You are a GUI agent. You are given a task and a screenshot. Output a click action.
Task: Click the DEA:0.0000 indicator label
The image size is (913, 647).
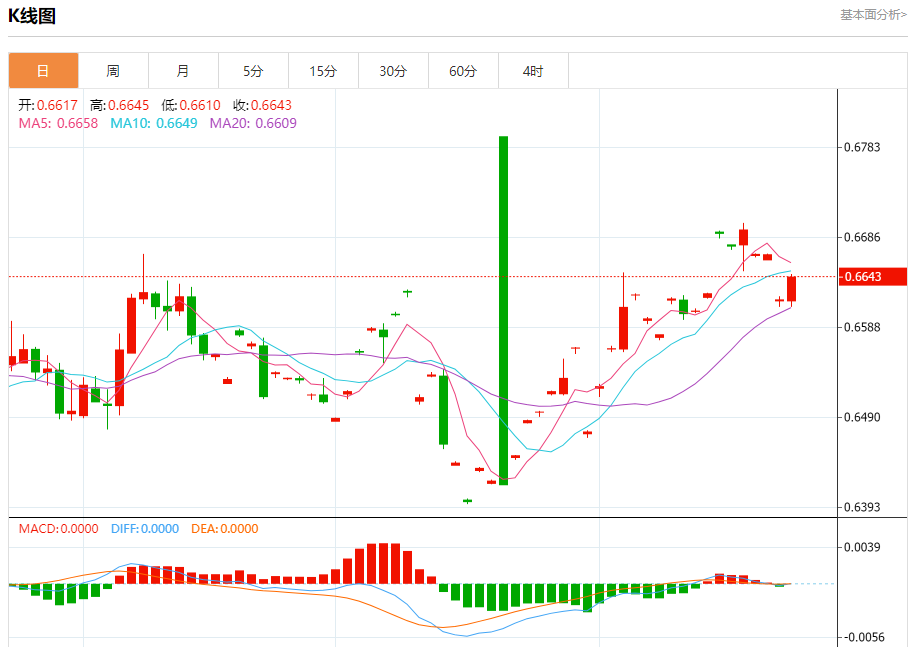pyautogui.click(x=225, y=529)
